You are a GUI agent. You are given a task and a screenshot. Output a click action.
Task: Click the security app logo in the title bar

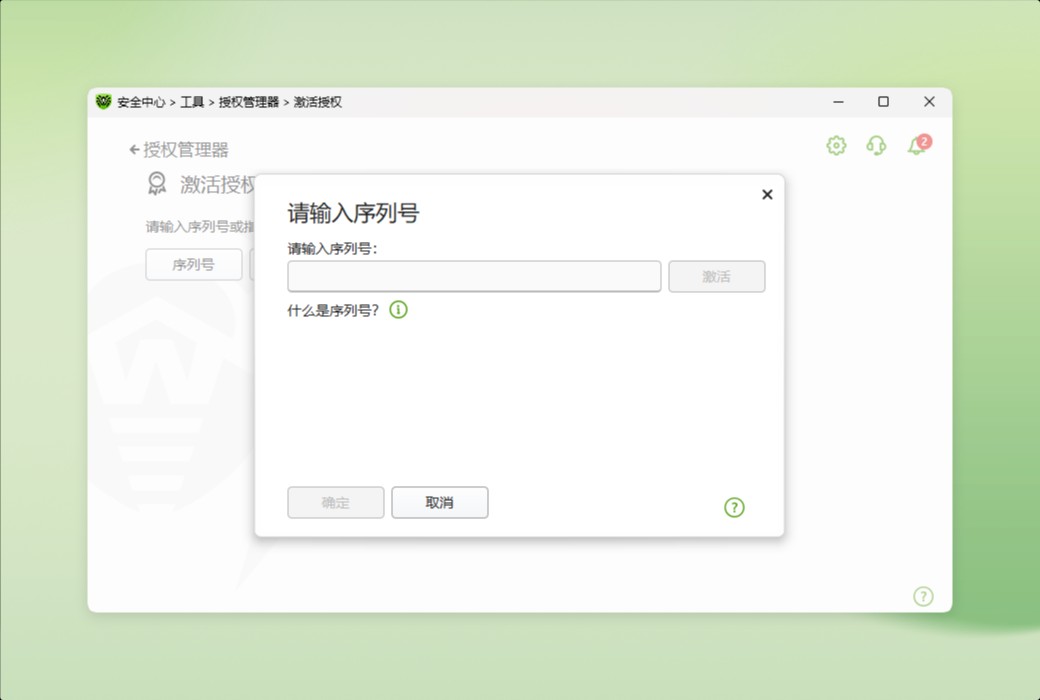click(105, 101)
